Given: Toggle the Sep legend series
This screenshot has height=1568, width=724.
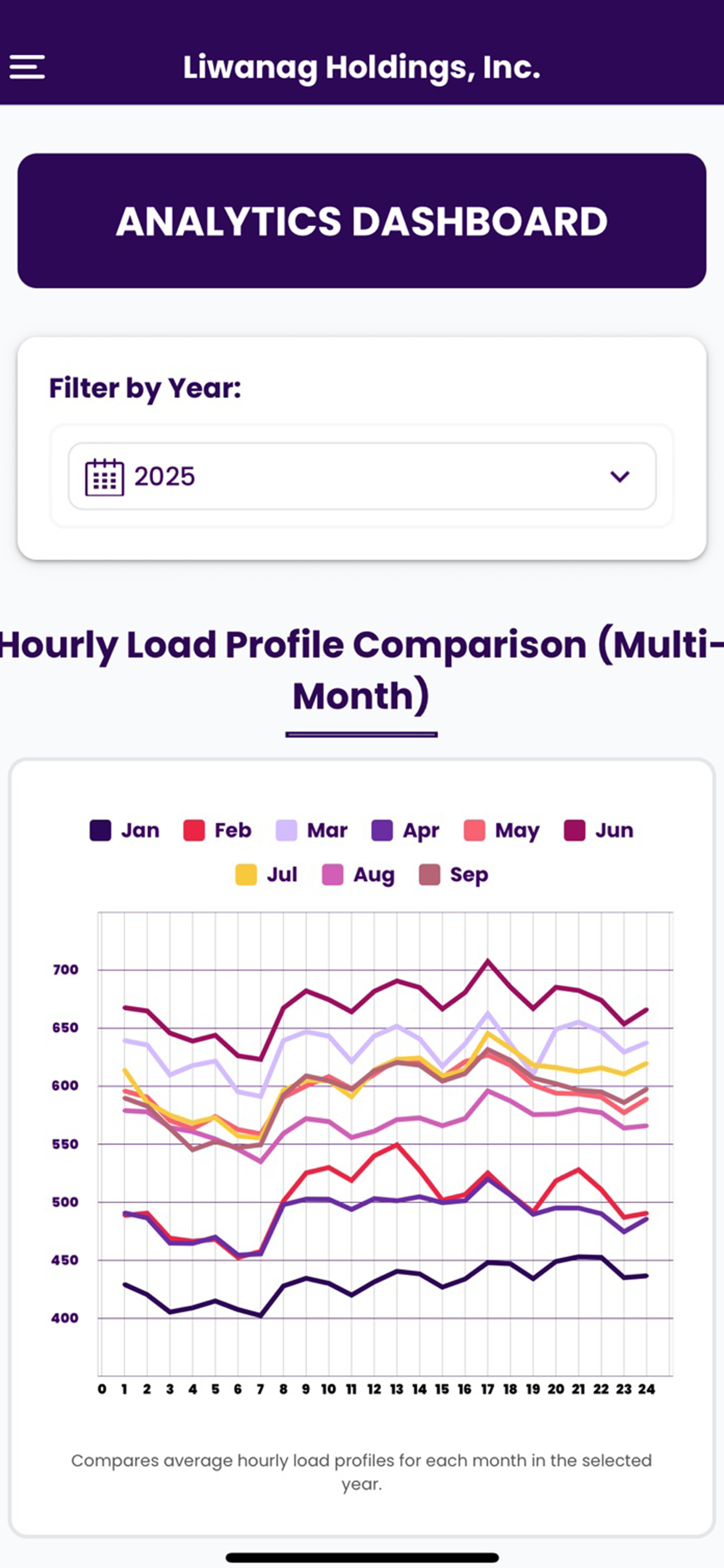Looking at the screenshot, I should click(454, 874).
